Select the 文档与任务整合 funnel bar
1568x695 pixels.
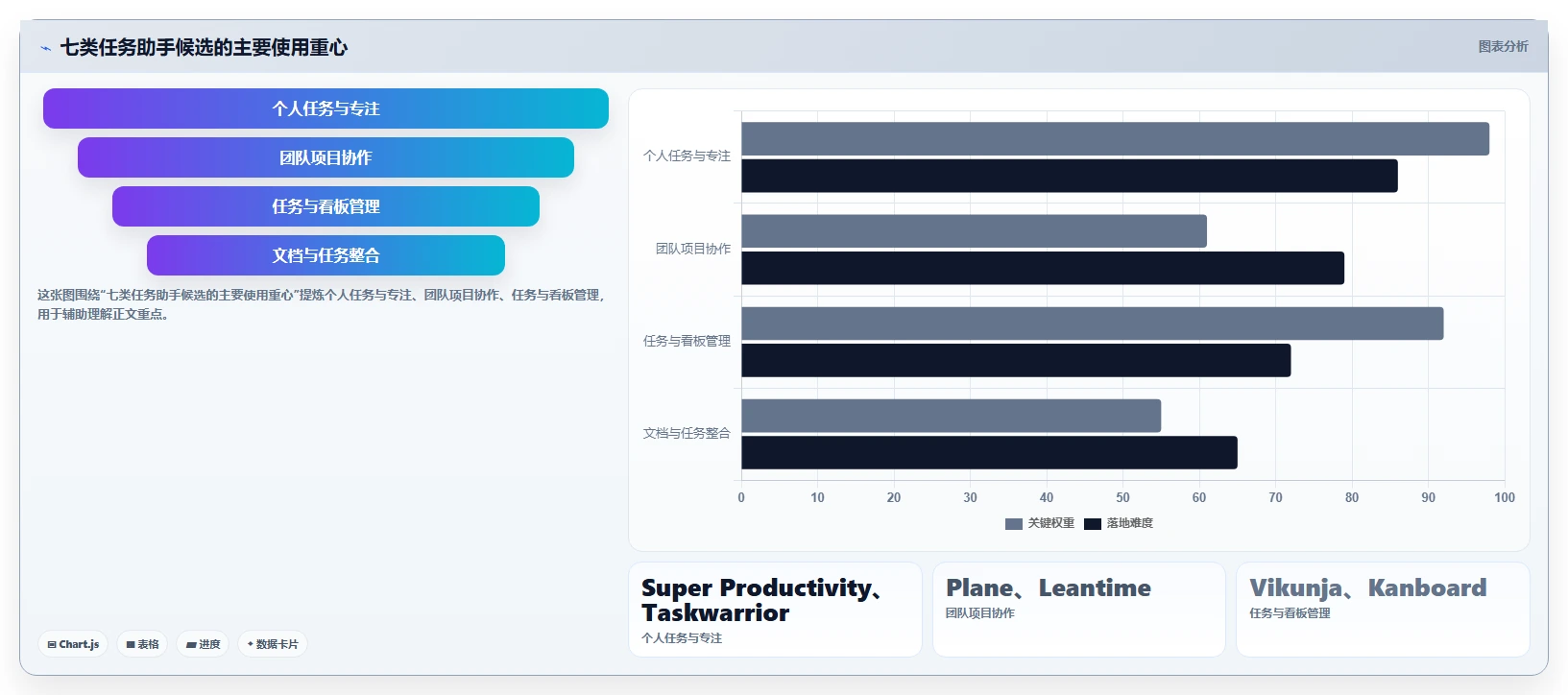tap(326, 255)
